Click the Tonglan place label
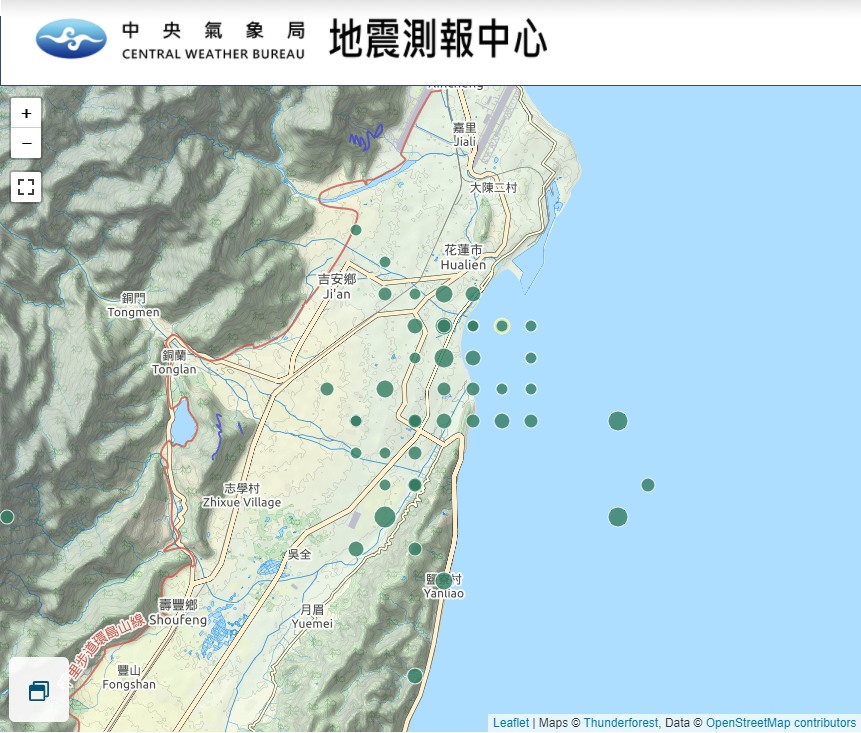Viewport: 861px width, 733px height. [174, 362]
